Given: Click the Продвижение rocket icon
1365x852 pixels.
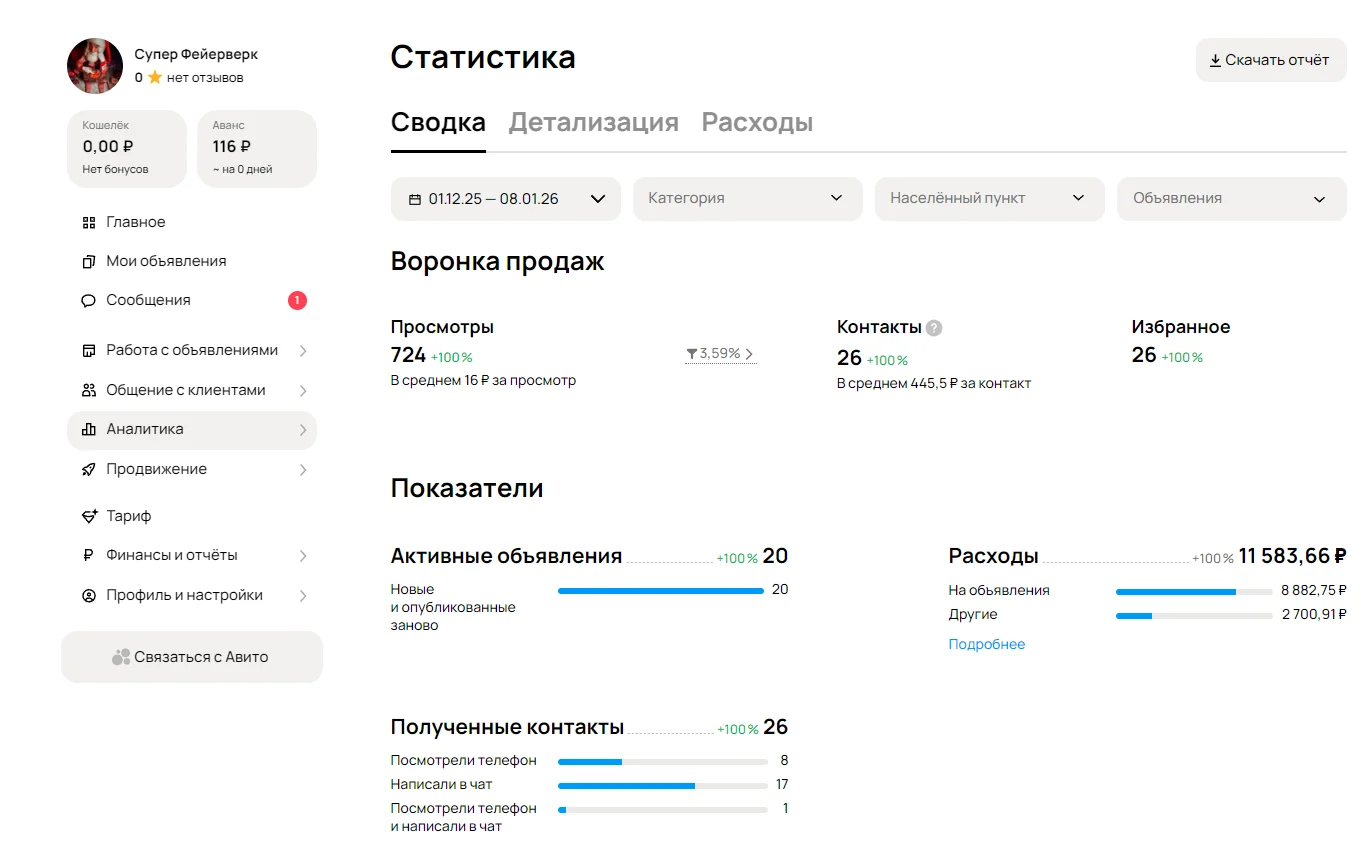Looking at the screenshot, I should [x=88, y=469].
